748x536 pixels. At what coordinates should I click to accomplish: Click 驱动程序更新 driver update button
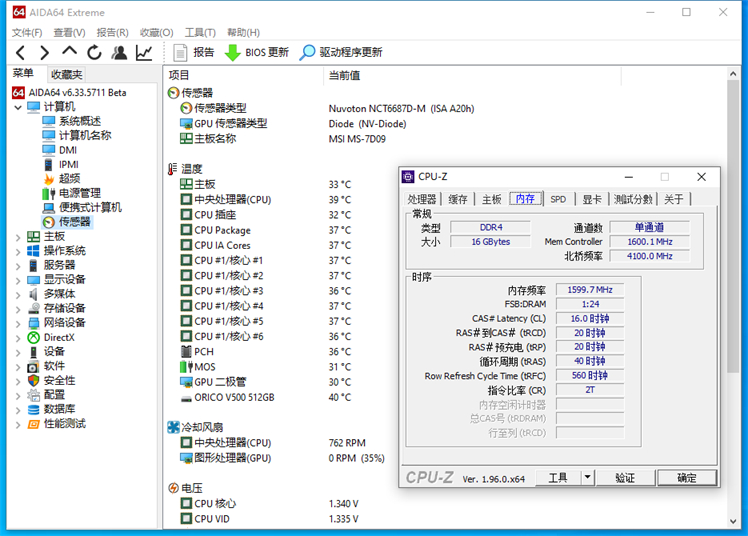pyautogui.click(x=341, y=52)
